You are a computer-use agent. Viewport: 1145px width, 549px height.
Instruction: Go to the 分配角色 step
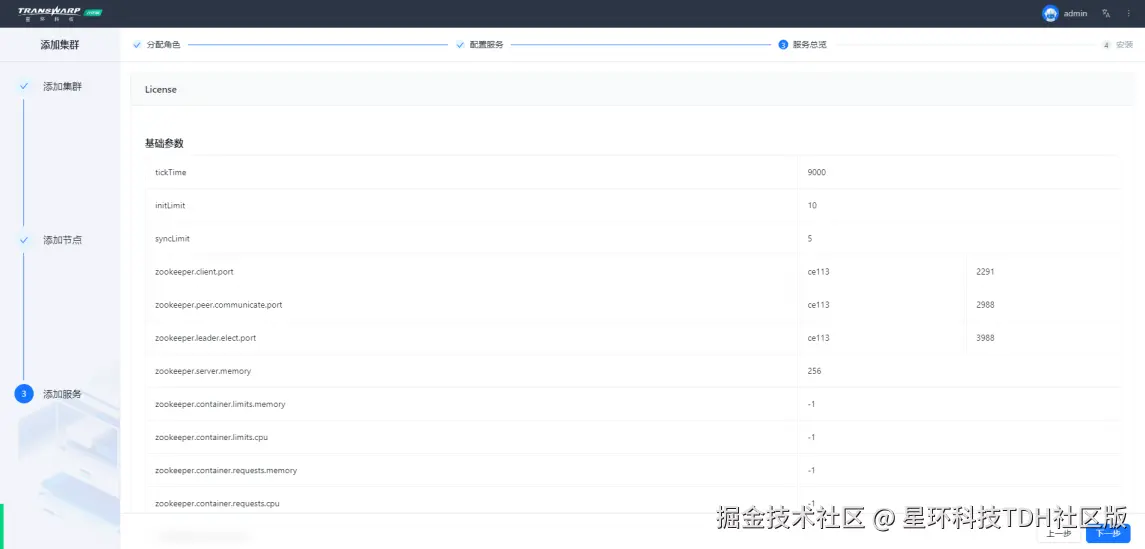point(164,45)
